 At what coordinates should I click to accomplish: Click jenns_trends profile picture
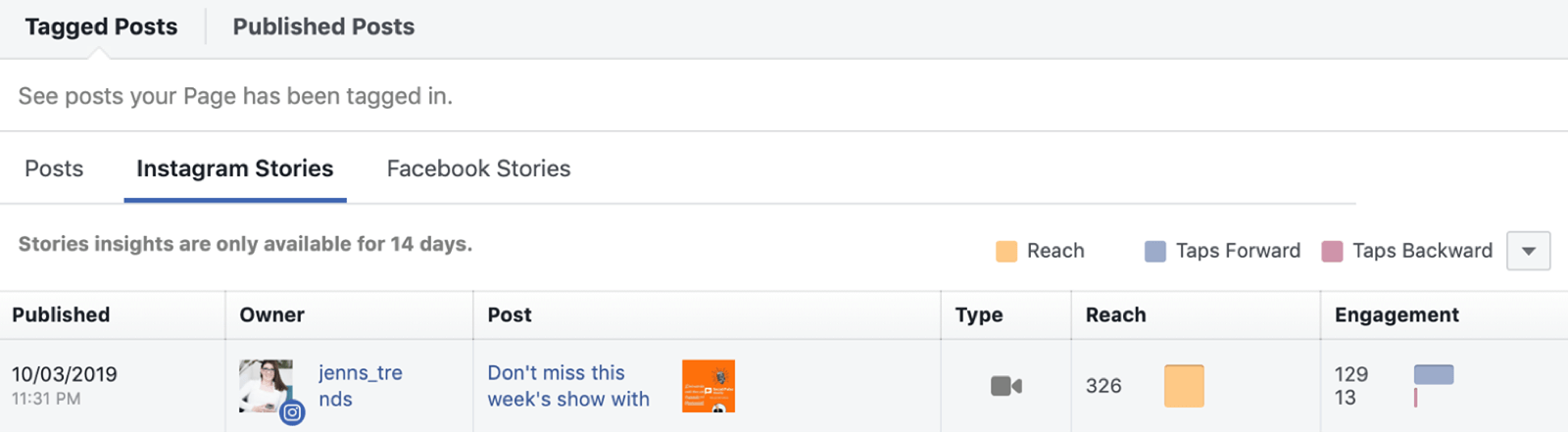click(x=265, y=383)
